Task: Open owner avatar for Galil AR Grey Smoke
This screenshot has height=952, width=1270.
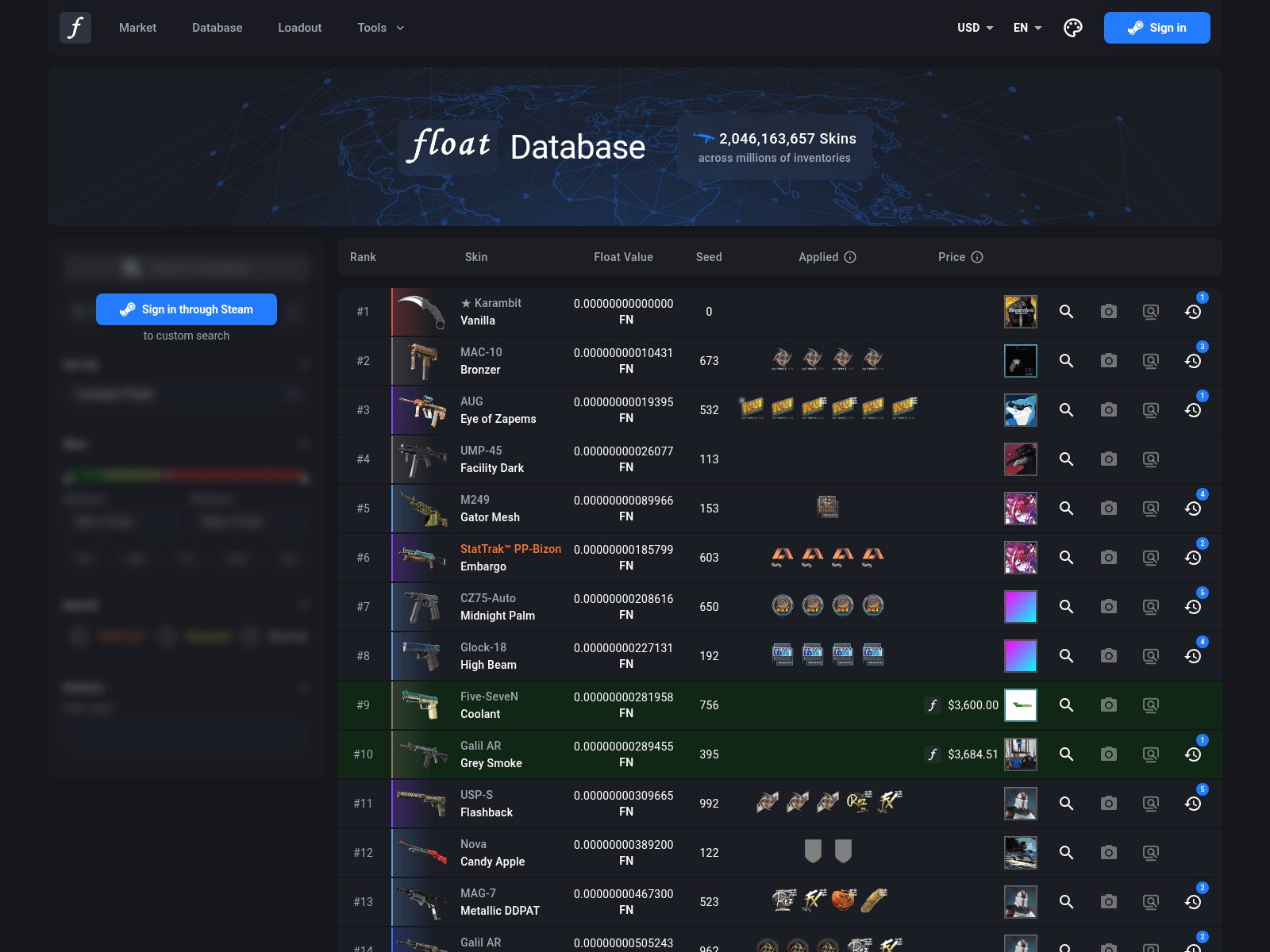Action: click(x=1021, y=754)
